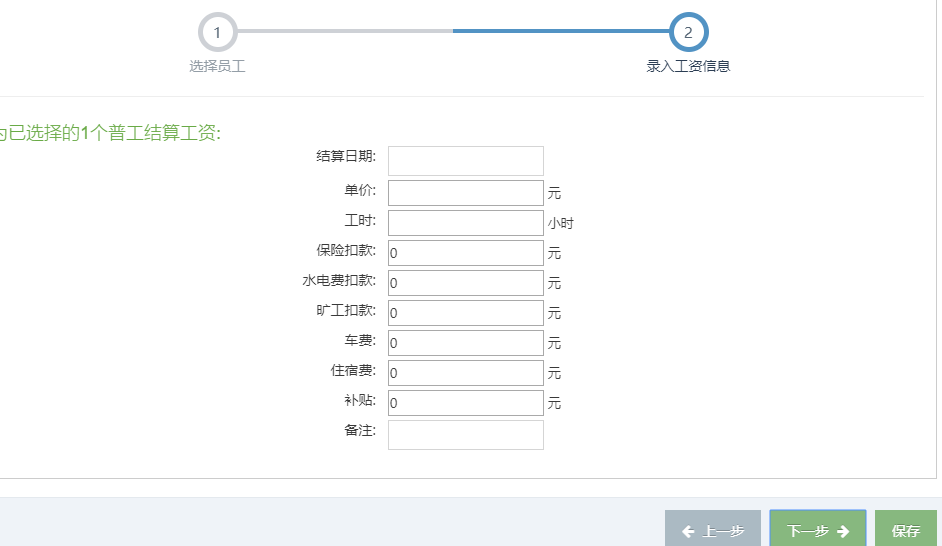942x546 pixels.
Task: Focus the 车费 input box
Action: [465, 343]
